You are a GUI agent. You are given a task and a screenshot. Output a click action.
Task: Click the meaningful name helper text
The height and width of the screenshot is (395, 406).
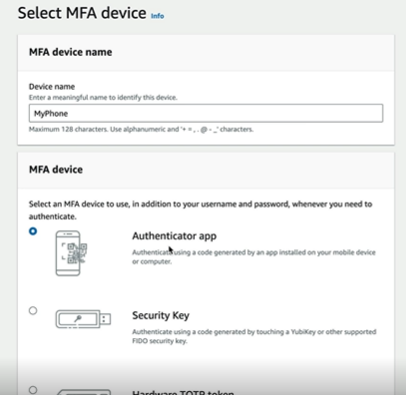103,98
